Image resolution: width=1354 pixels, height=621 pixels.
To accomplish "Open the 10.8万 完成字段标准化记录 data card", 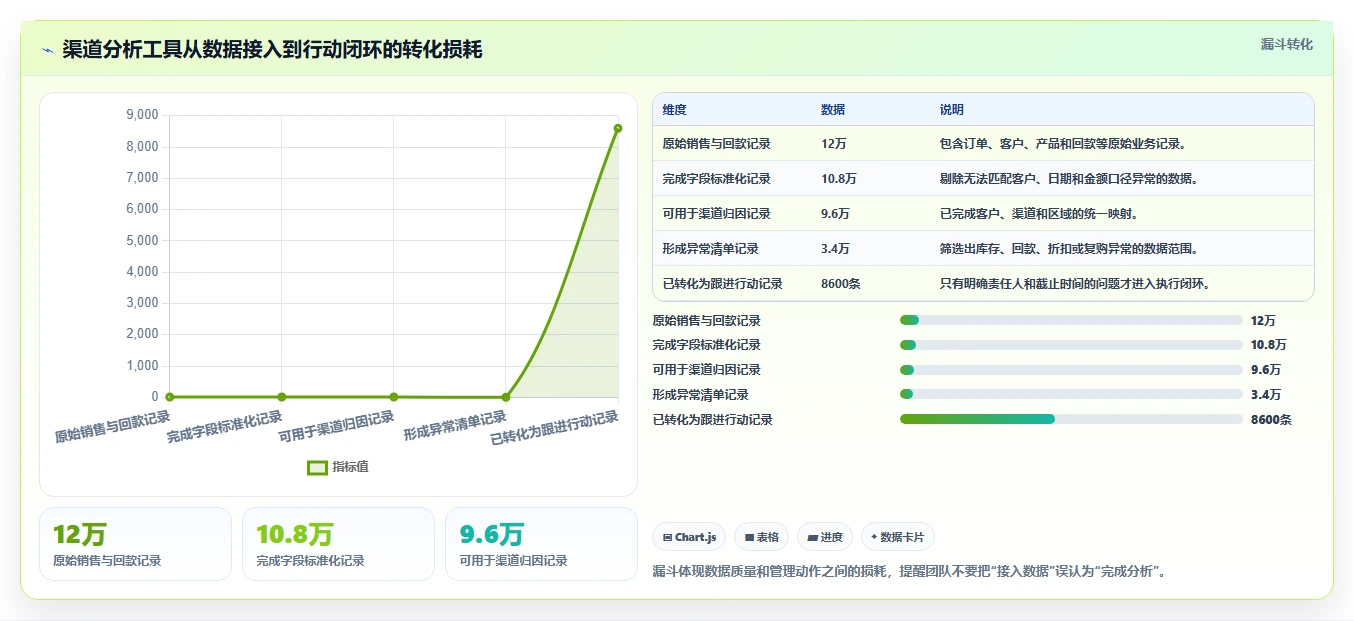I will (338, 544).
